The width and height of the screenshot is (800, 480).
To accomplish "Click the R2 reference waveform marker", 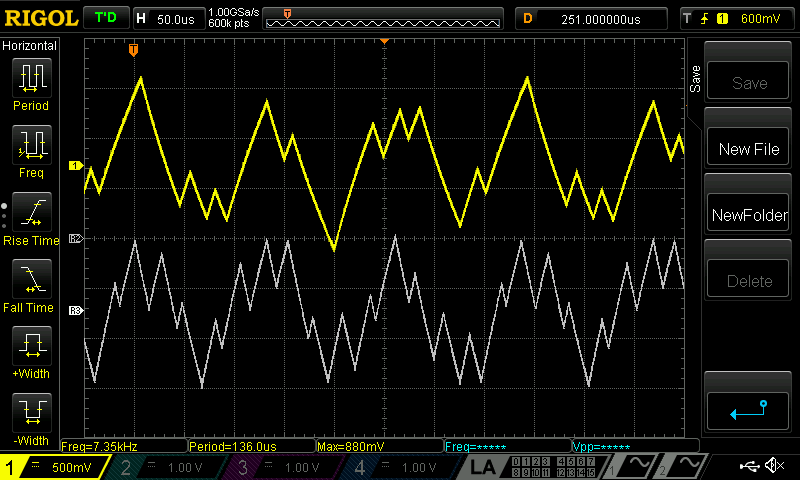I will (x=76, y=238).
